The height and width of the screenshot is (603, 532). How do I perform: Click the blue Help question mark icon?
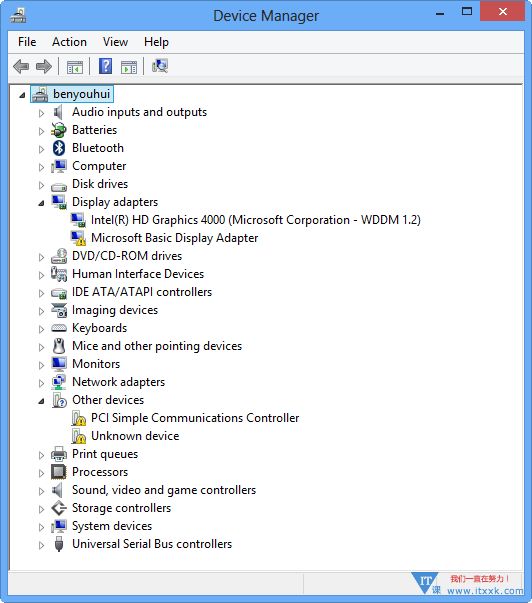click(x=105, y=66)
